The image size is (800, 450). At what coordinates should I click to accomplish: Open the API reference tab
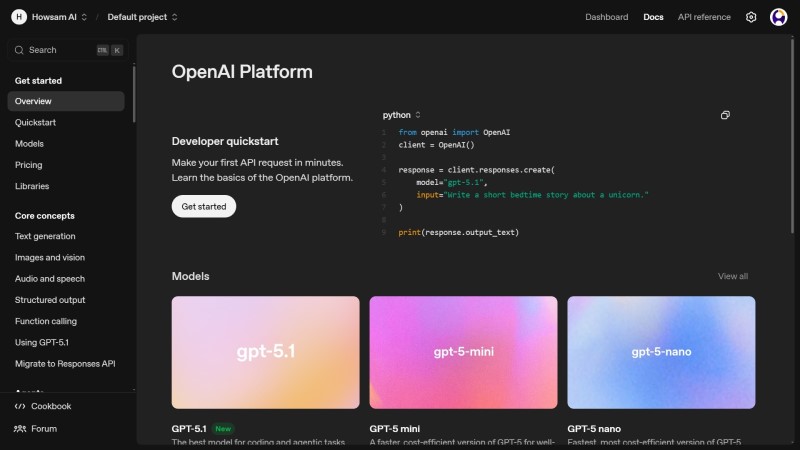tap(704, 17)
